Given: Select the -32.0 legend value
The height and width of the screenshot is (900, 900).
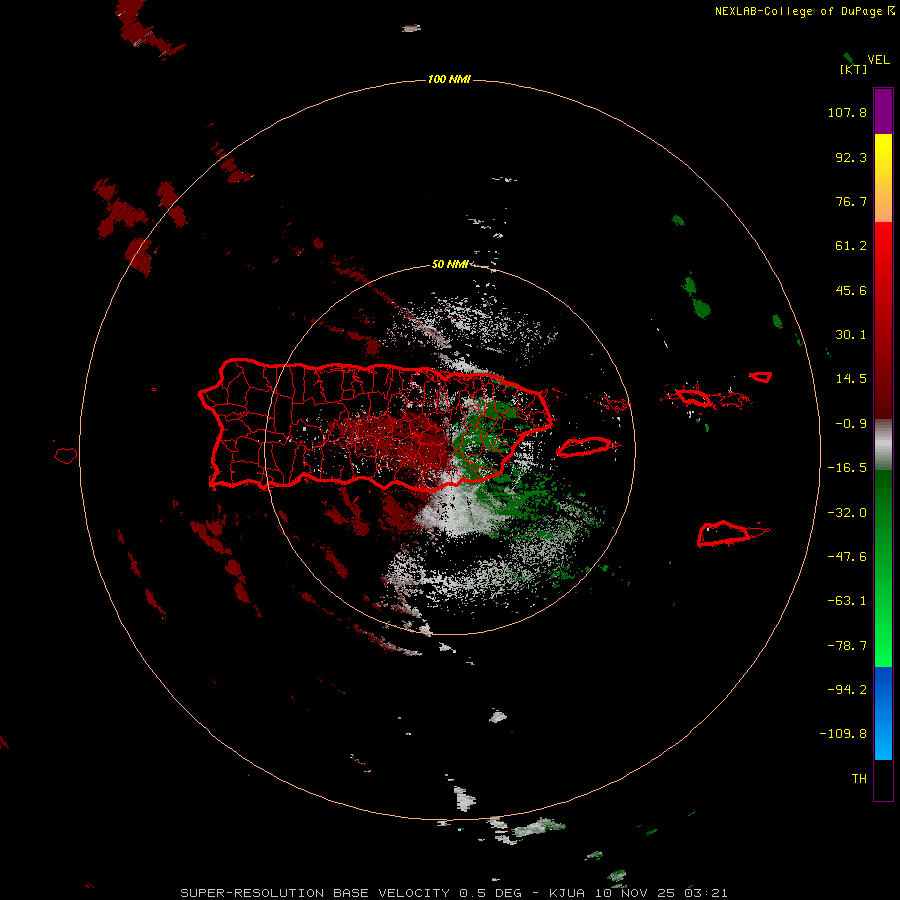Looking at the screenshot, I should (x=847, y=513).
